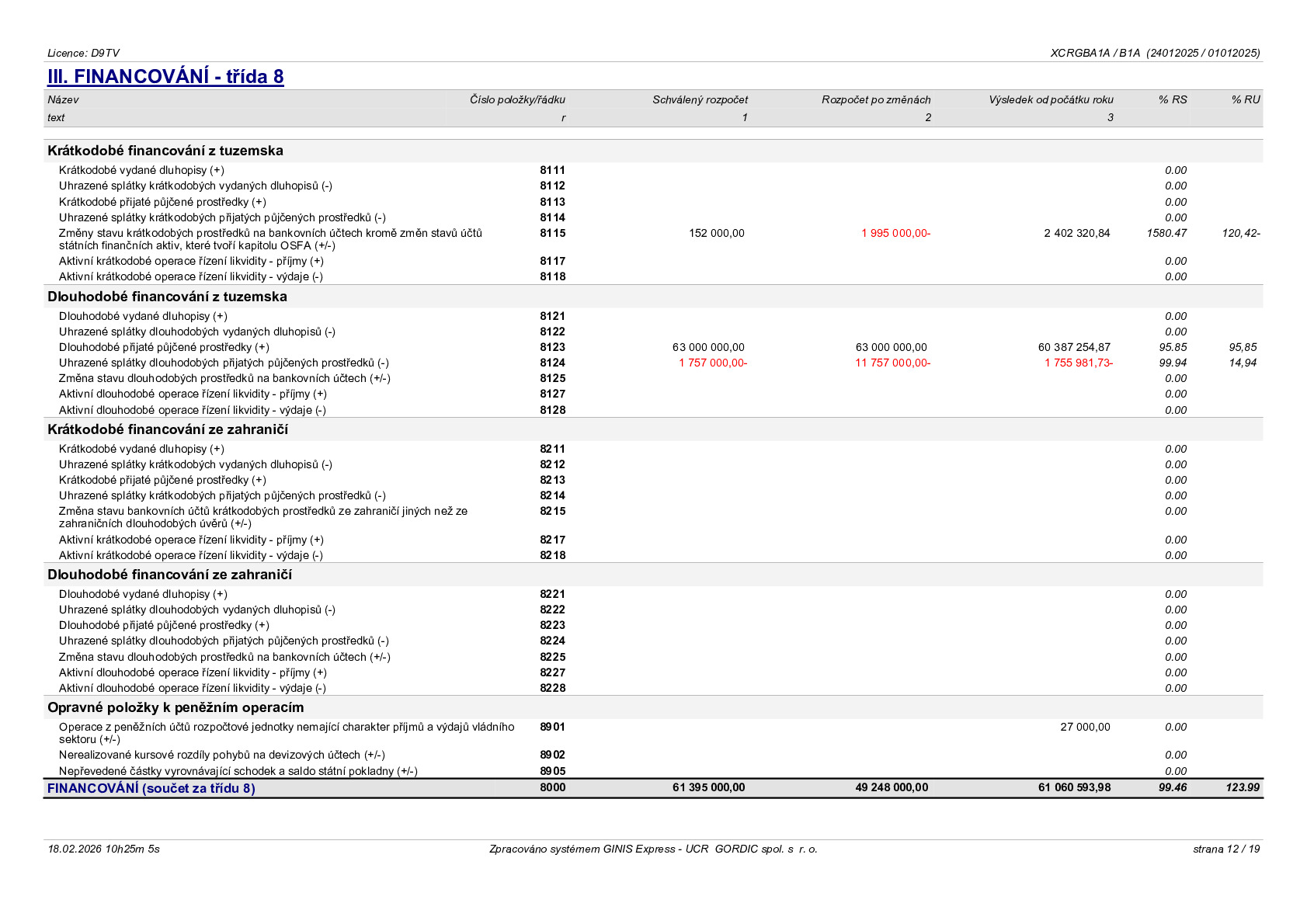
Task: Click the page footer strana 12 / 19
Action: (1226, 849)
